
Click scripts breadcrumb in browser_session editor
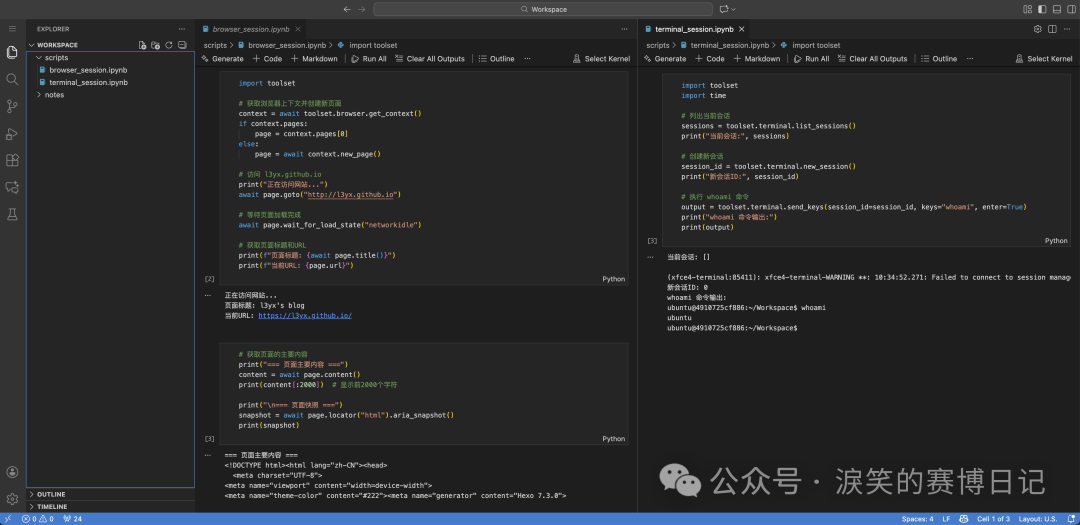215,45
